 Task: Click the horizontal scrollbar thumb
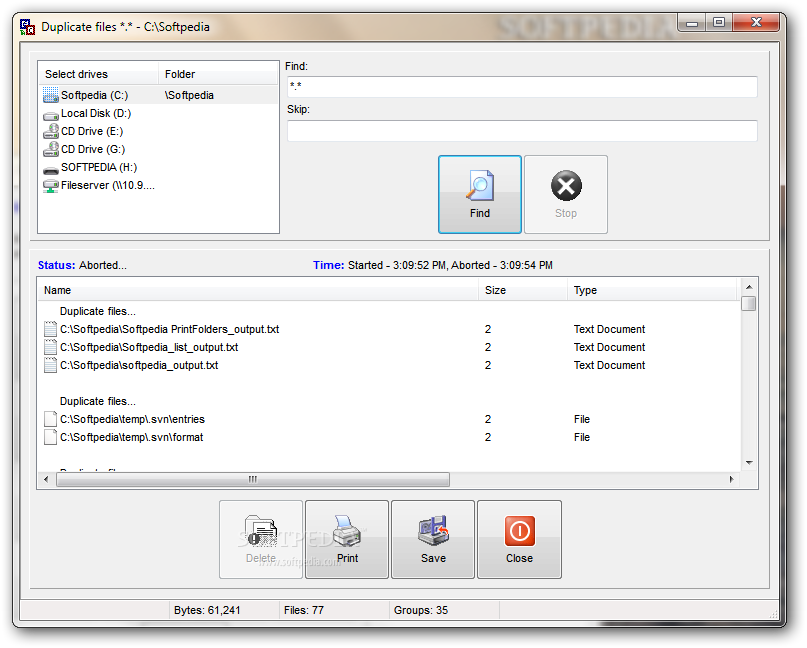tap(253, 480)
